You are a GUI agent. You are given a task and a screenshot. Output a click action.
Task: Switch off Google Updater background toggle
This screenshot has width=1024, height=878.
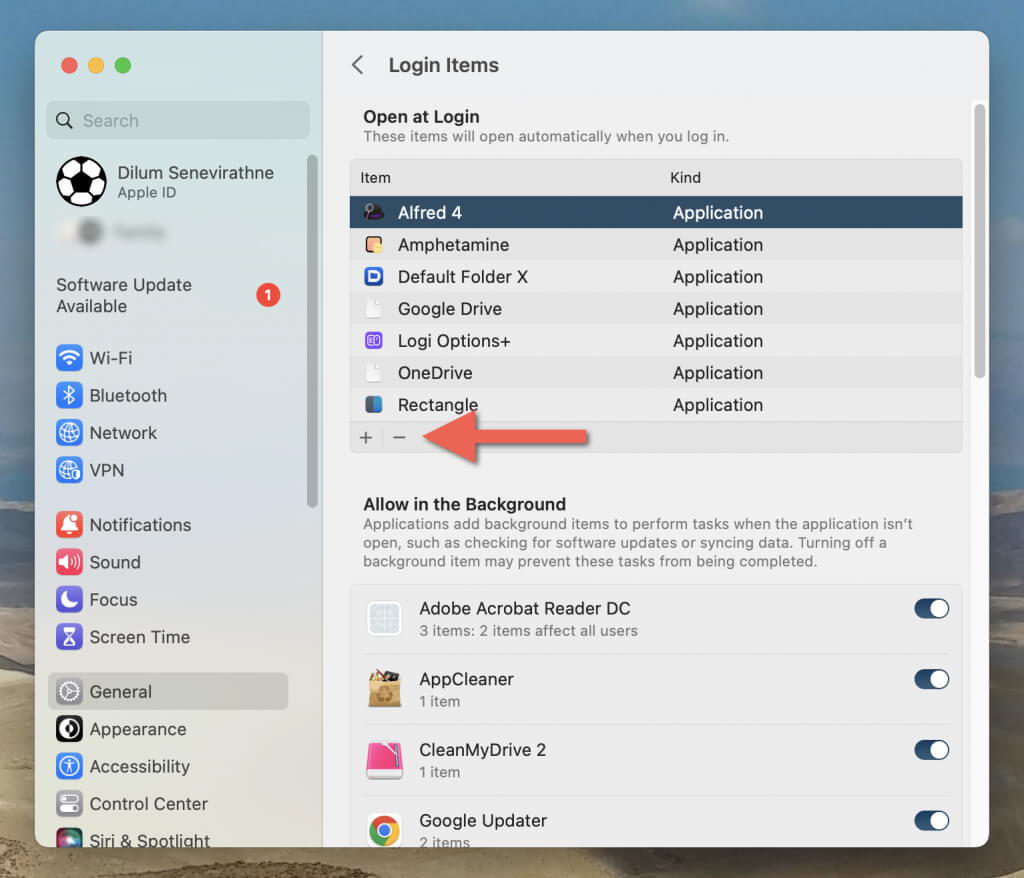[931, 820]
